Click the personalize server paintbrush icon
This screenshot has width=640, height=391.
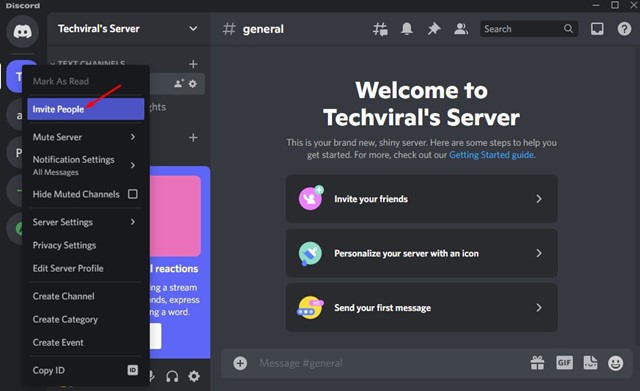coord(310,253)
